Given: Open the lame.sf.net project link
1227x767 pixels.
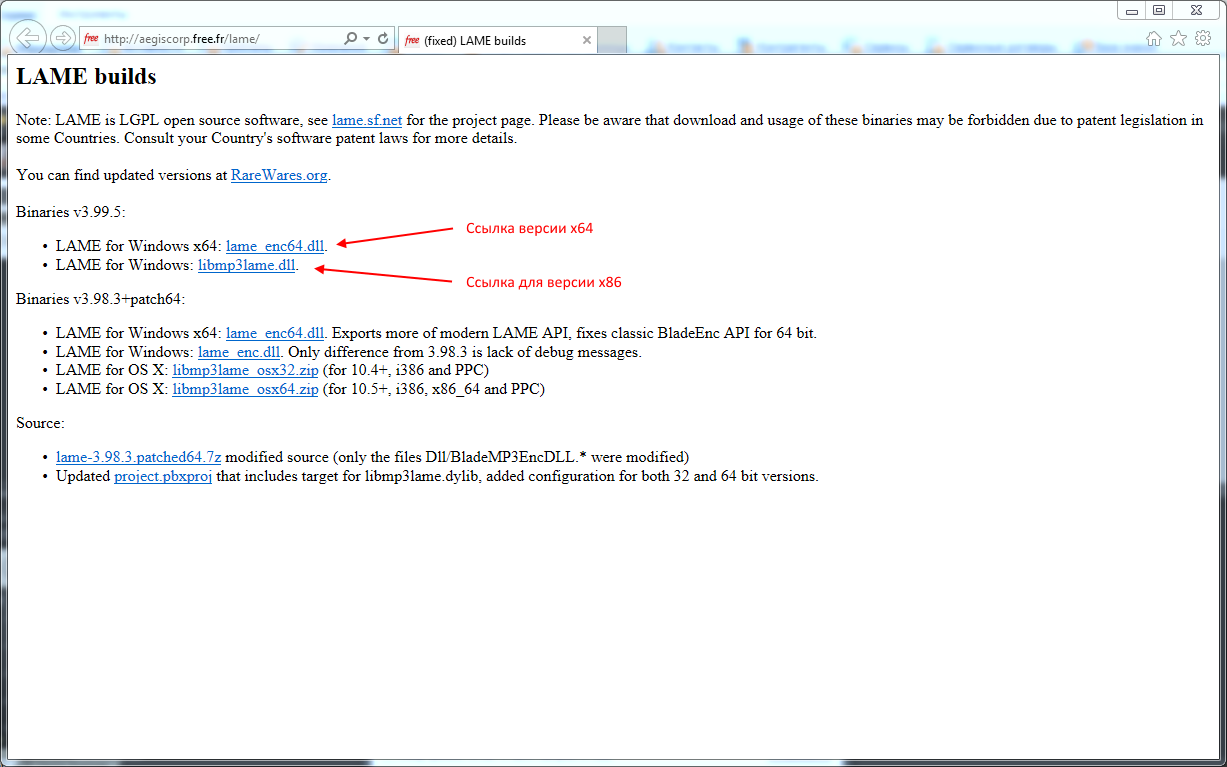Looking at the screenshot, I should point(366,120).
